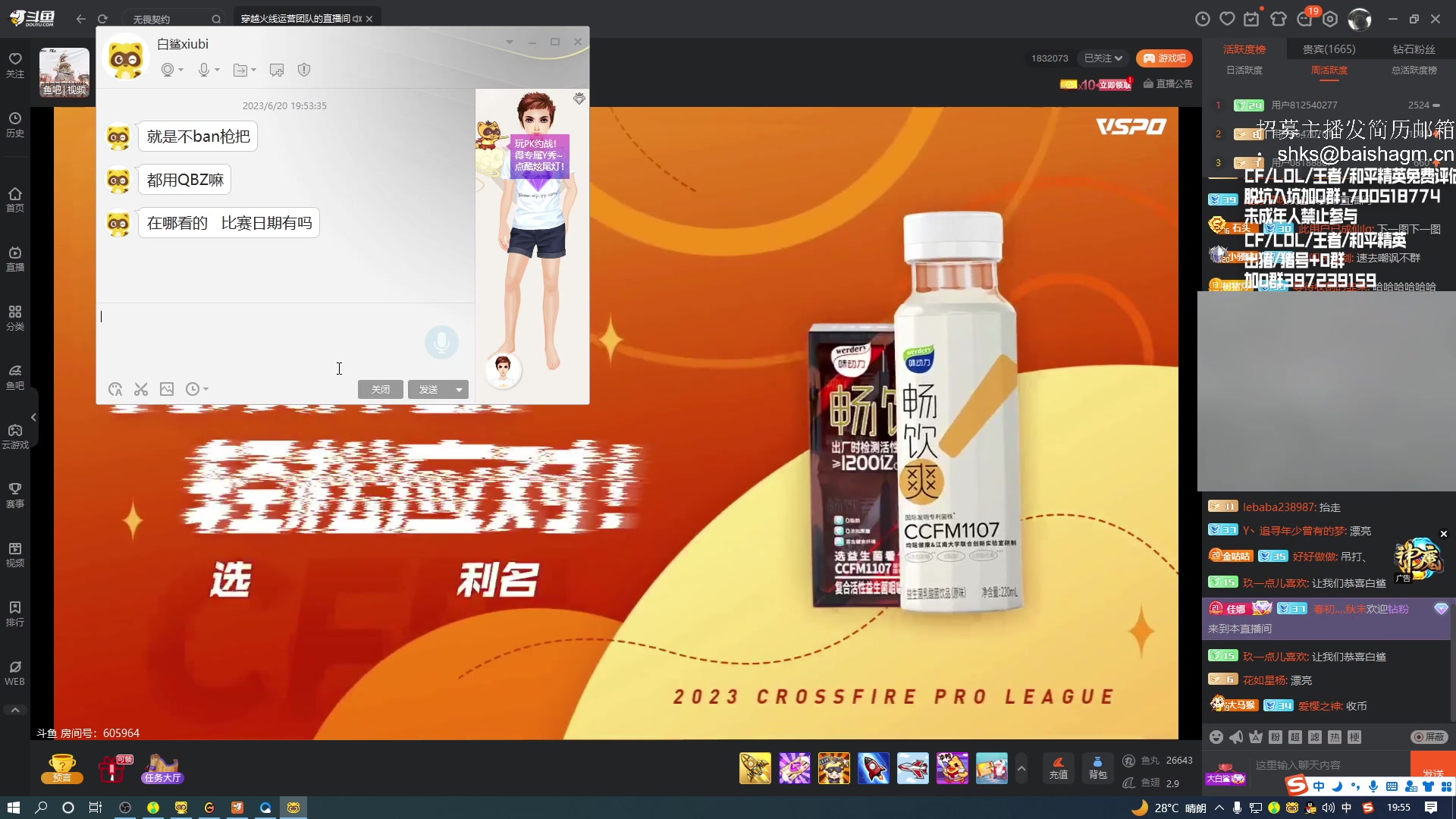The height and width of the screenshot is (819, 1456).
Task: Open the 背包 backpack icon
Action: [x=1097, y=768]
